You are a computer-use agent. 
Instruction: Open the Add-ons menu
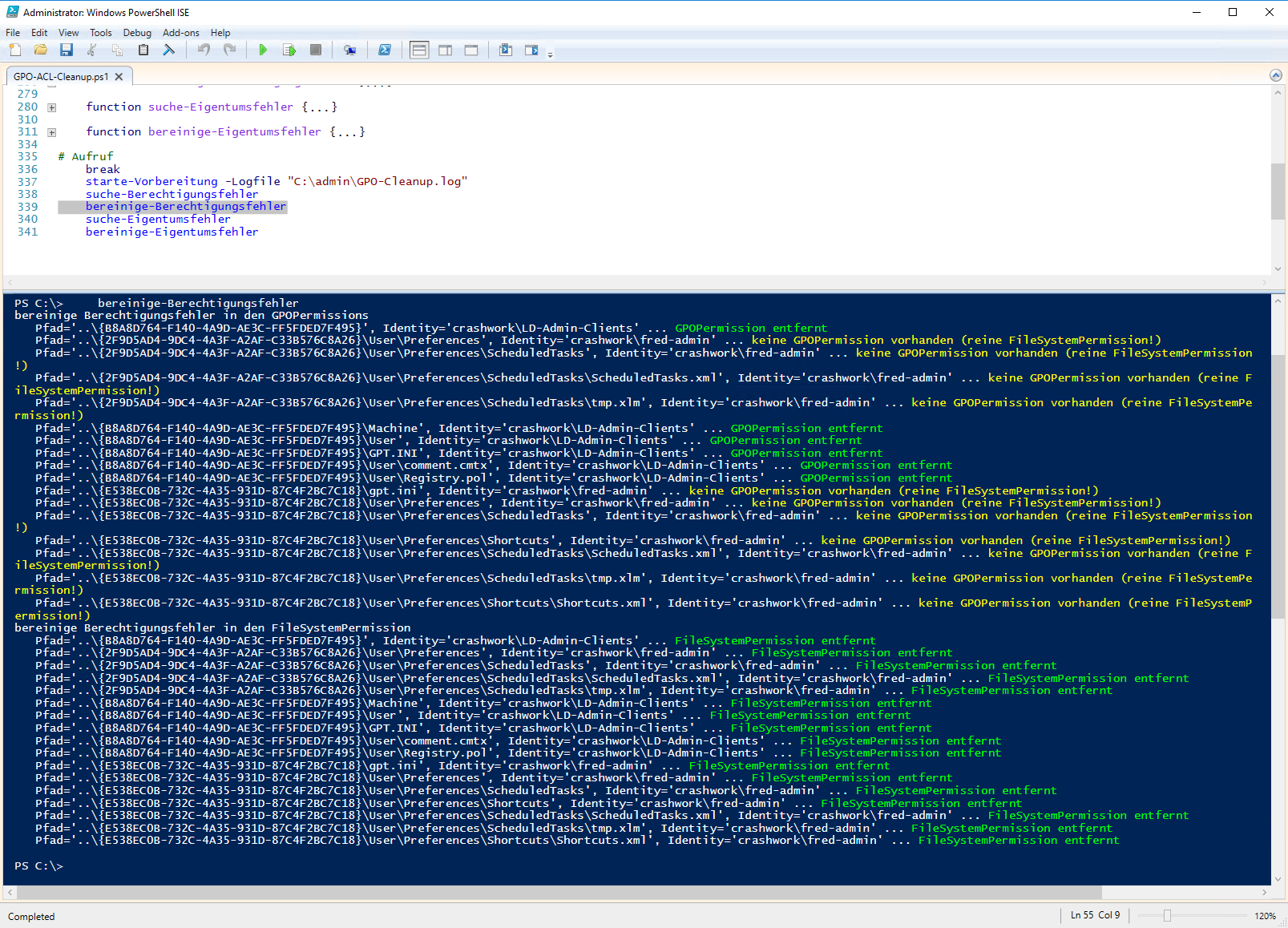point(181,33)
